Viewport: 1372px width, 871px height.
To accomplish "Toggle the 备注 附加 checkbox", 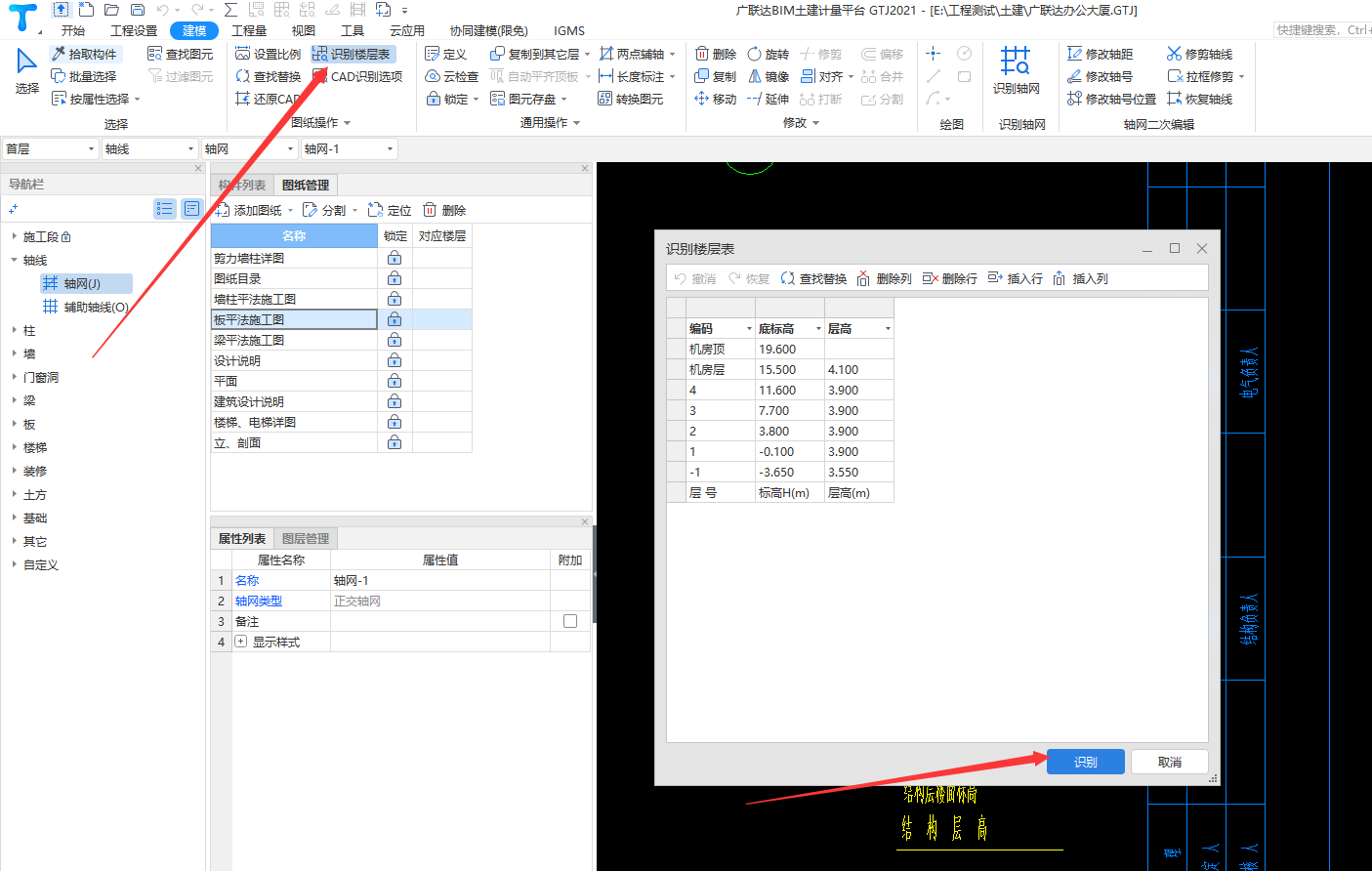I will pyautogui.click(x=570, y=621).
